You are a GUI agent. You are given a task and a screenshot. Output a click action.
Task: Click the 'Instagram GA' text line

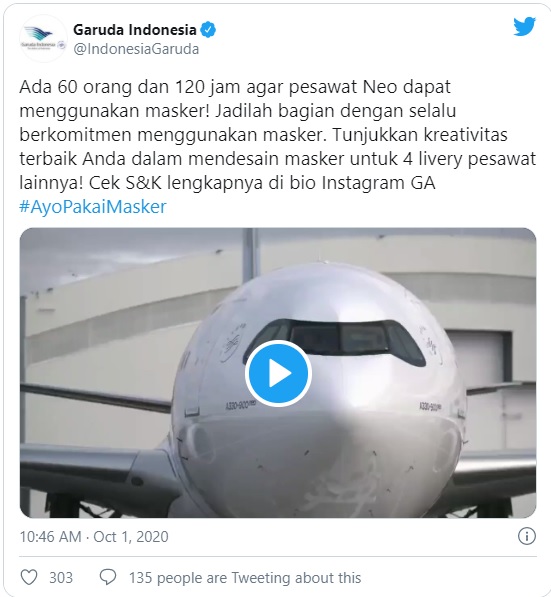pos(378,183)
